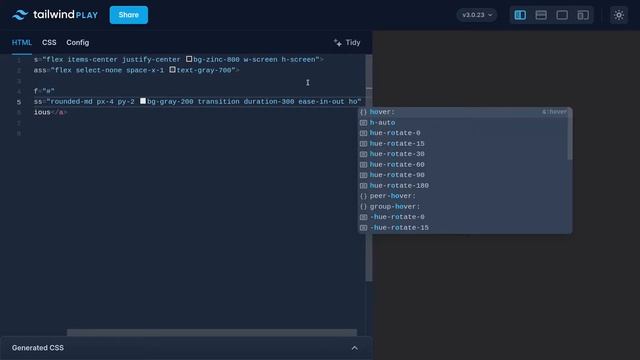The width and height of the screenshot is (640, 360).
Task: Select the vertical split layout icon
Action: point(520,15)
